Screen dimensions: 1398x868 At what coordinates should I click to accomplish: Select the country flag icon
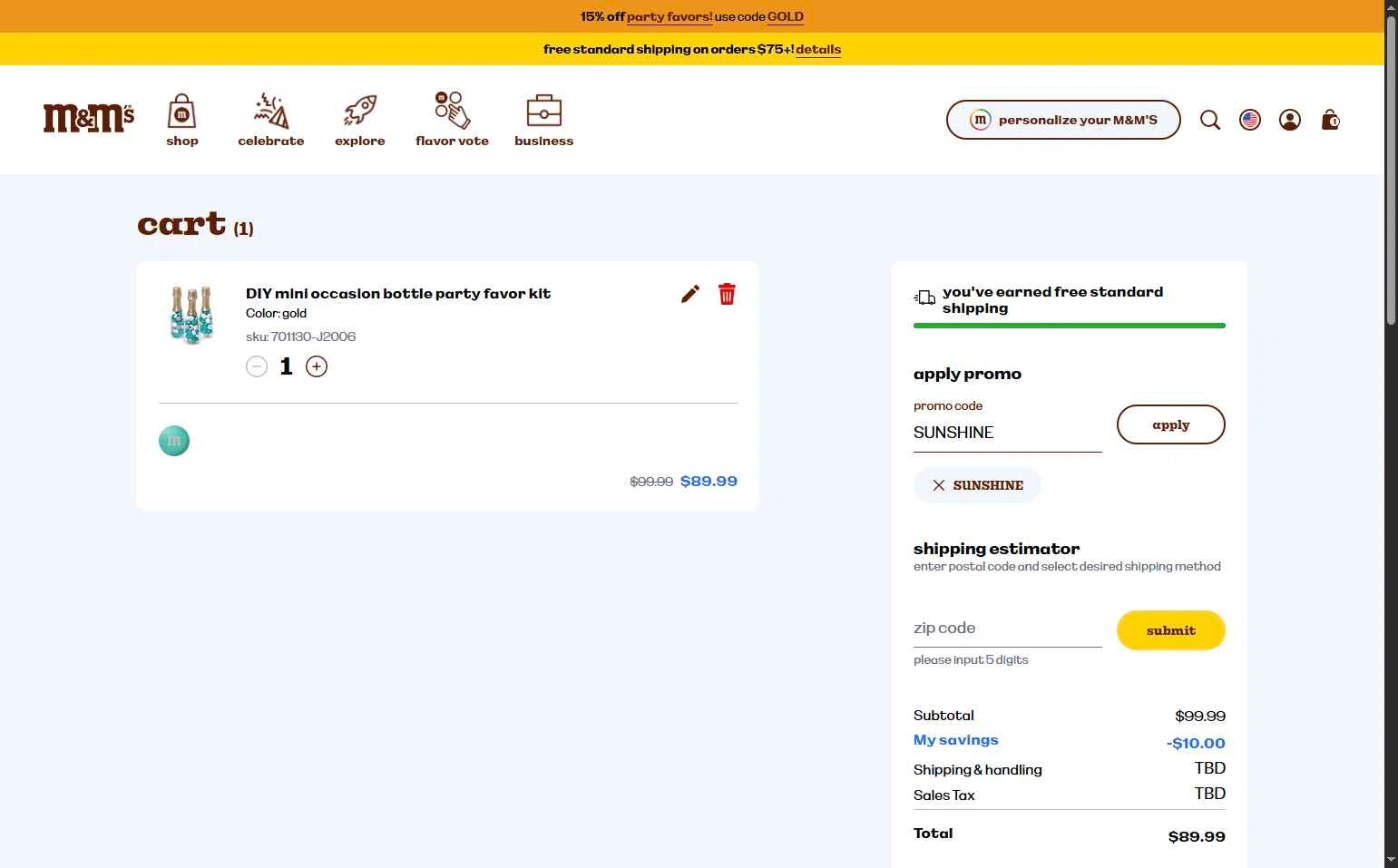click(x=1250, y=120)
